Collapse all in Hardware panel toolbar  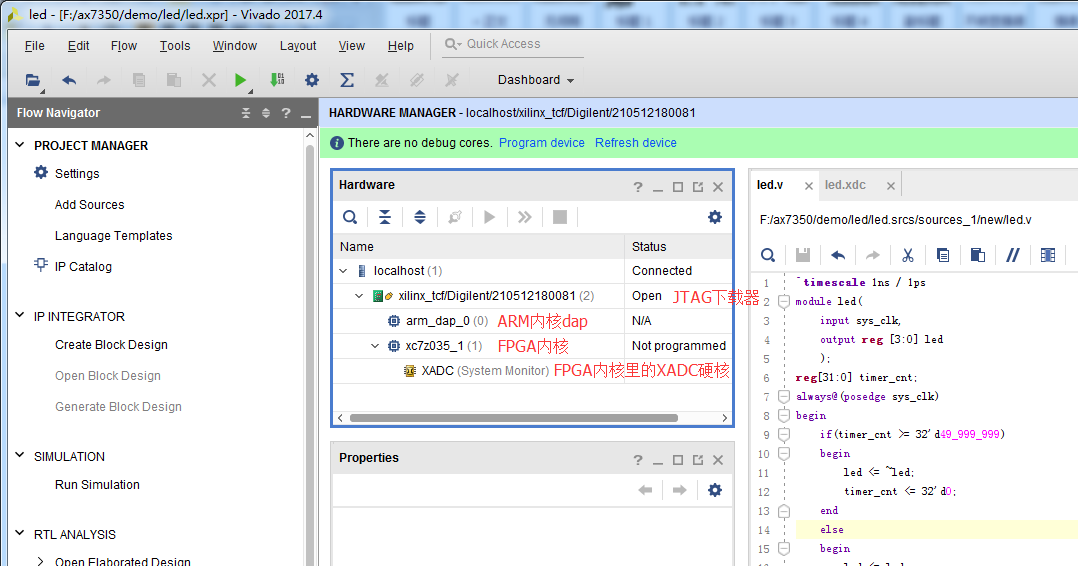[385, 217]
